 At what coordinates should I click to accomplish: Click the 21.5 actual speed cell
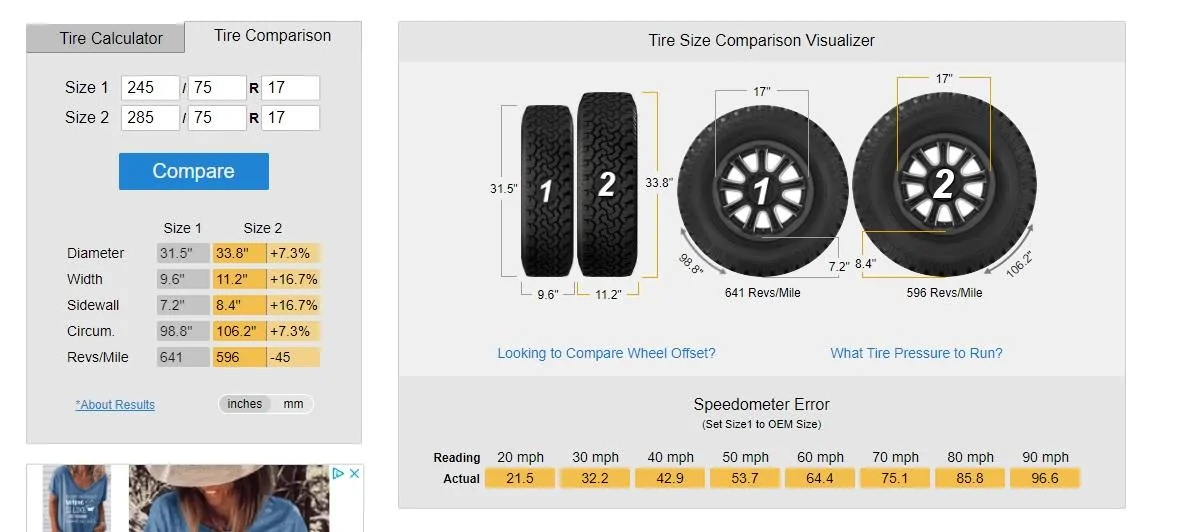coord(520,478)
